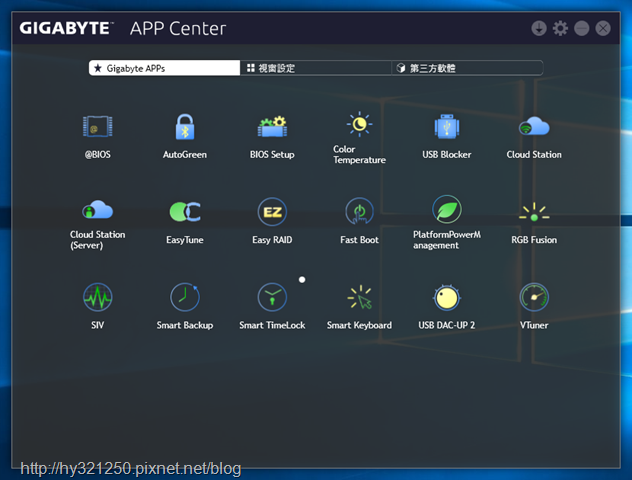Open settings gear in title bar

coord(560,29)
